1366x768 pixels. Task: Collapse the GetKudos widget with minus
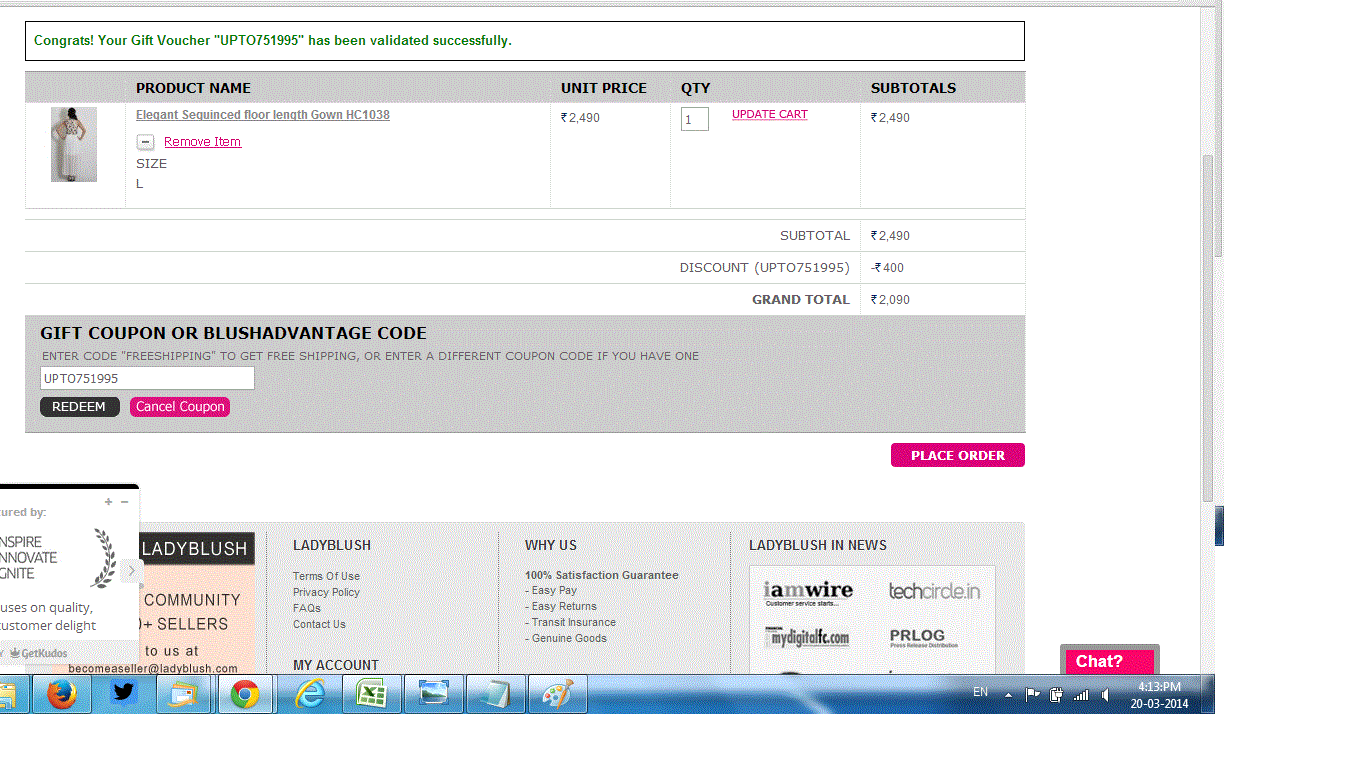(x=125, y=502)
